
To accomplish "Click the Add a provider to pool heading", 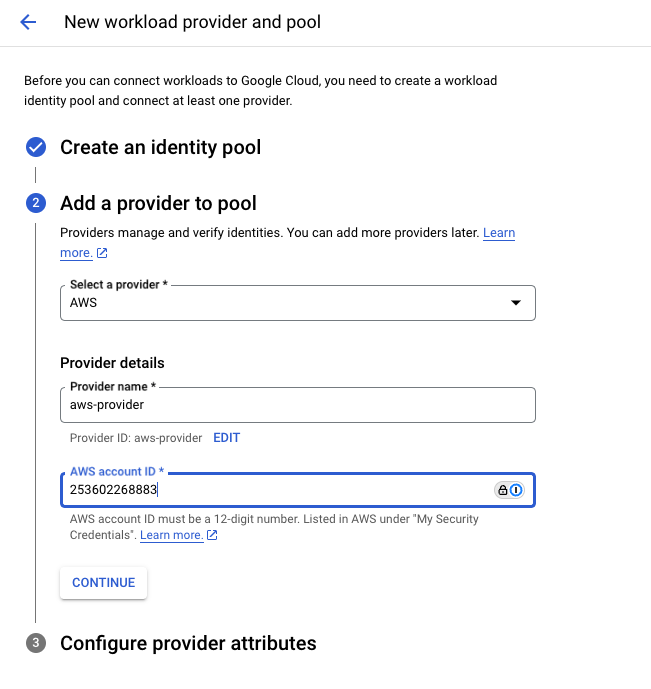I will tap(158, 204).
